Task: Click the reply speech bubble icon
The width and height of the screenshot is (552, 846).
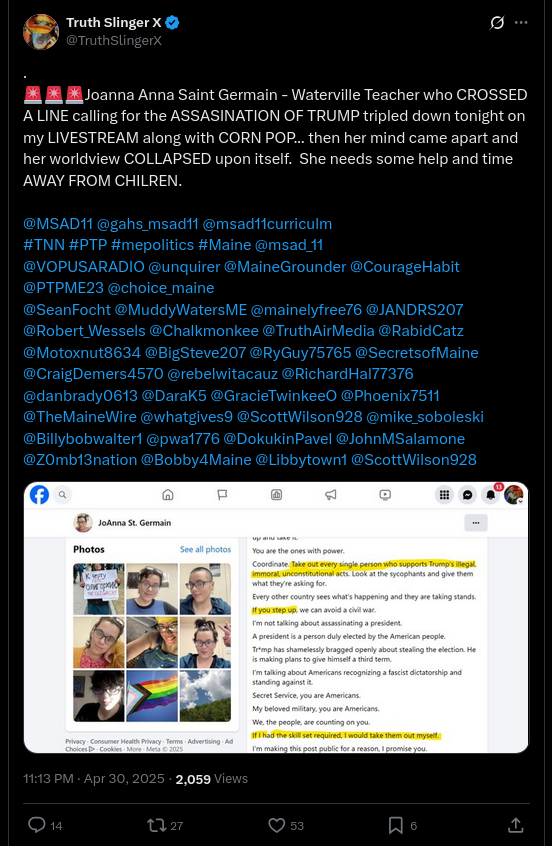Action: (x=37, y=825)
